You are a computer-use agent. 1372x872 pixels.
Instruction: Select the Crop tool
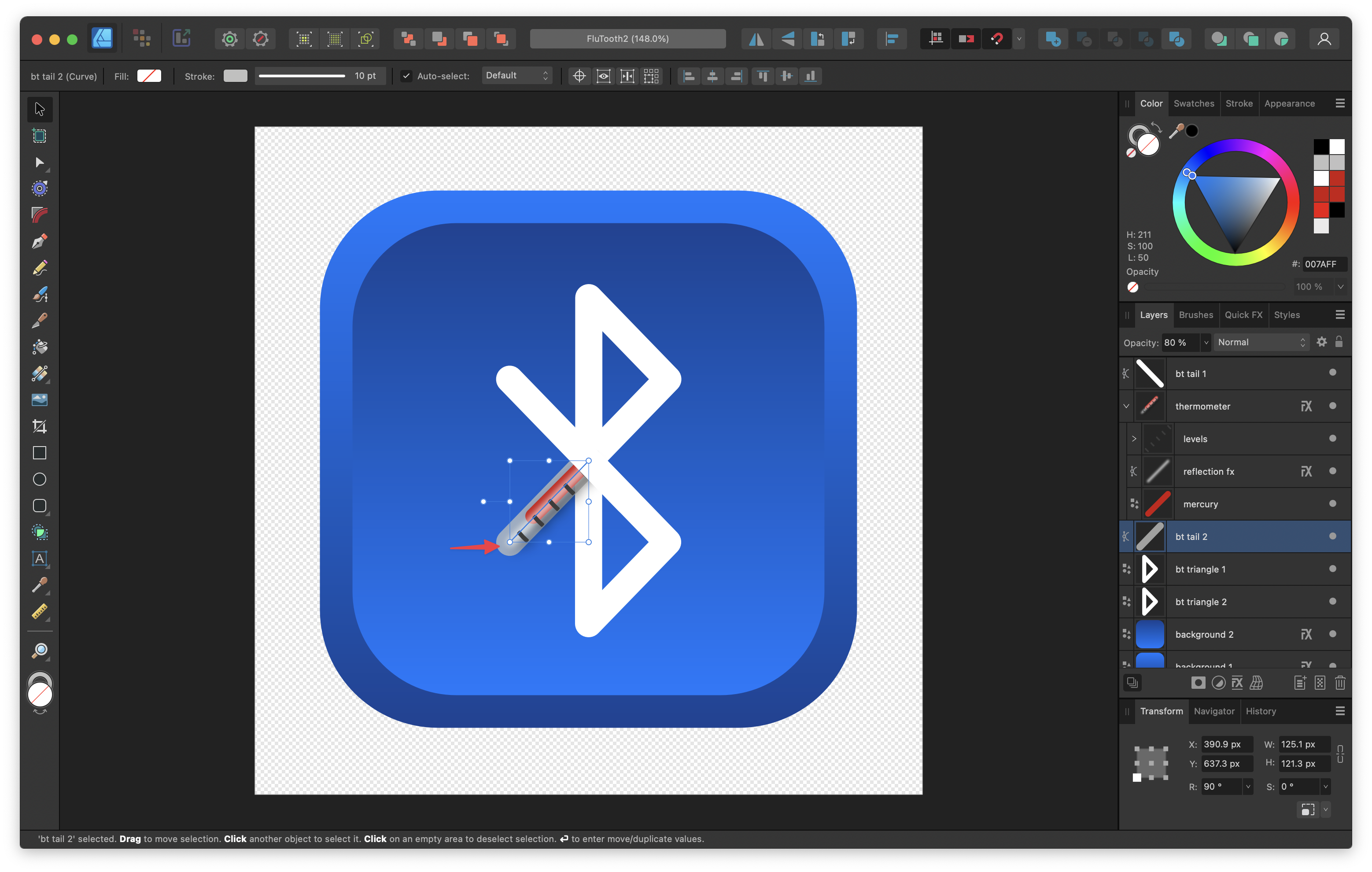coord(39,426)
